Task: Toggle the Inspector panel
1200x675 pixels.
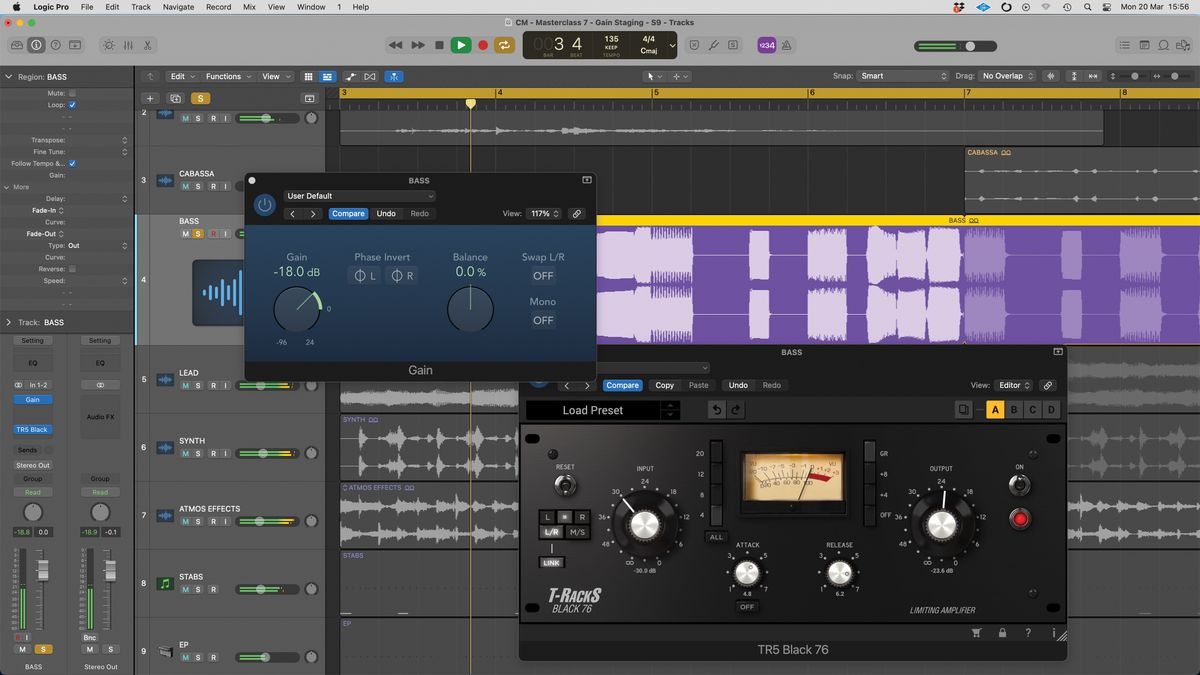Action: pyautogui.click(x=37, y=44)
